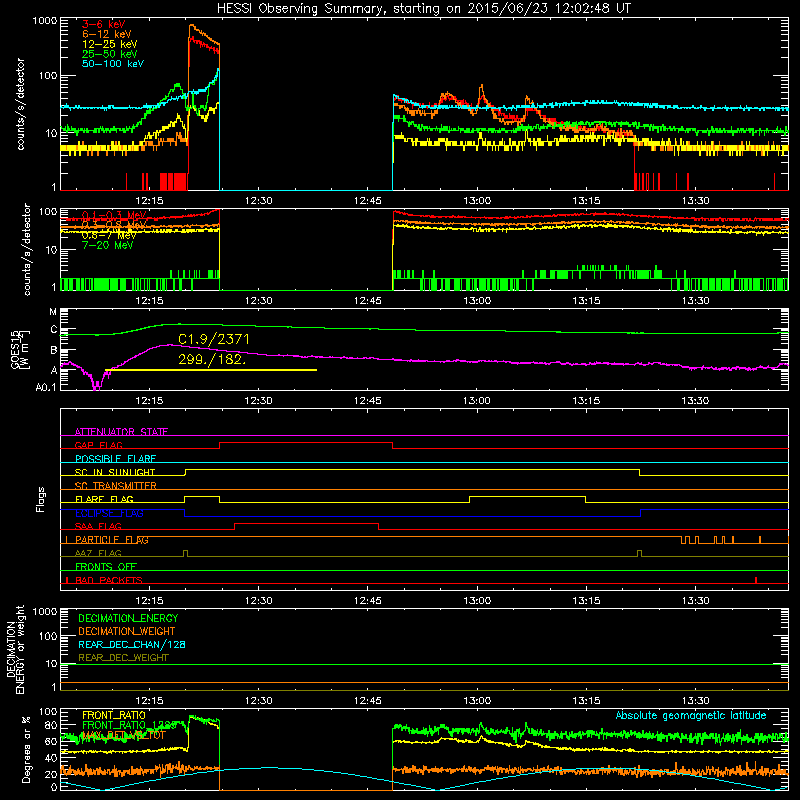Image resolution: width=800 pixels, height=800 pixels.
Task: Click the Degrees or % axis label
Action: pyautogui.click(x=25, y=749)
